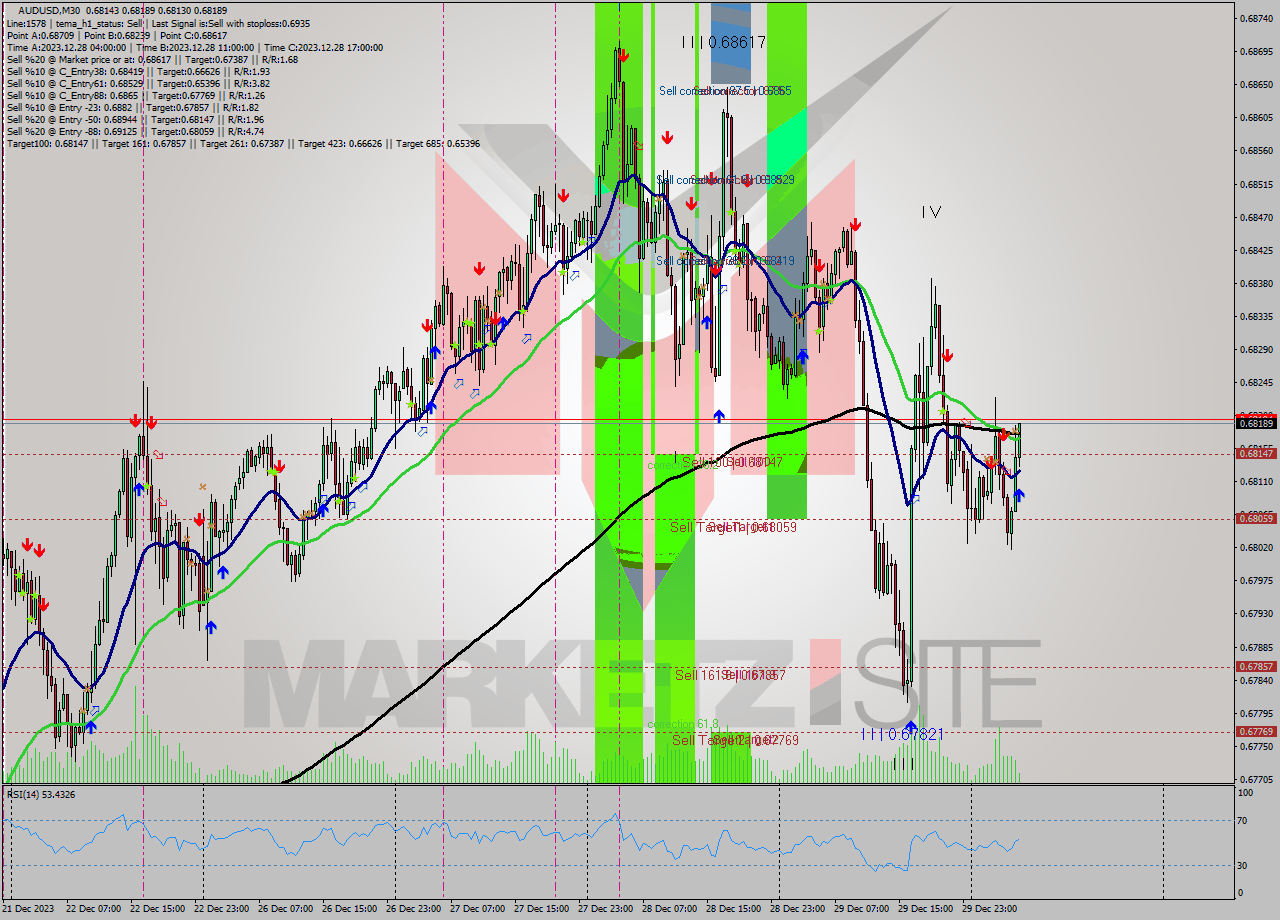Click the '28 Dec 23:00' time axis label

click(799, 909)
